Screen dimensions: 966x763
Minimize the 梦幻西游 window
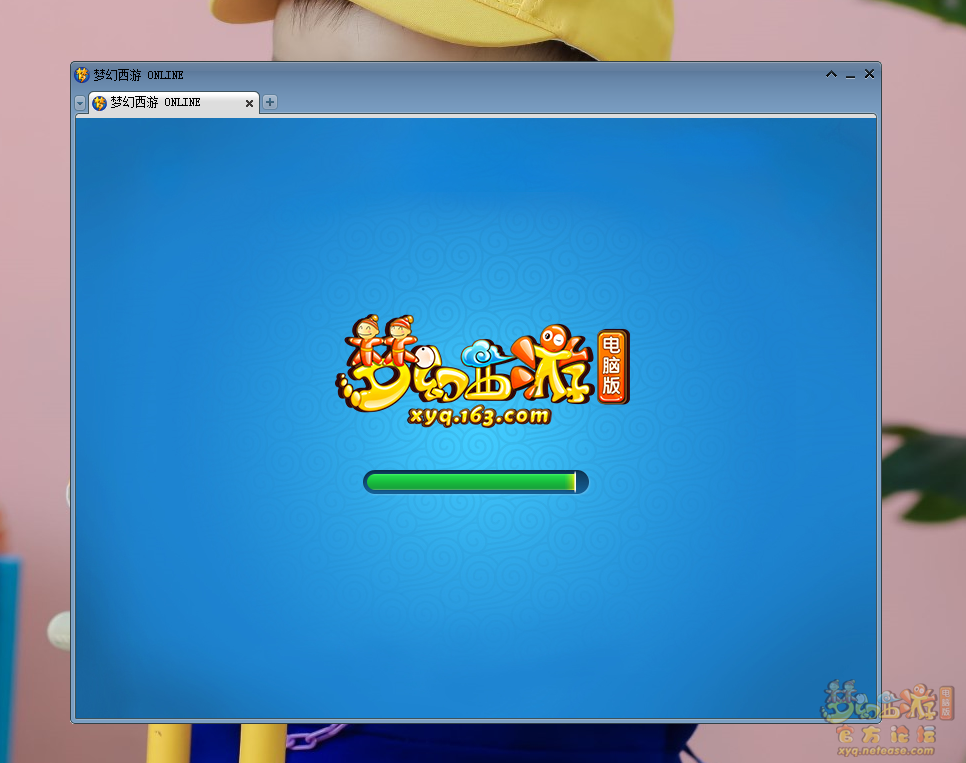(850, 76)
